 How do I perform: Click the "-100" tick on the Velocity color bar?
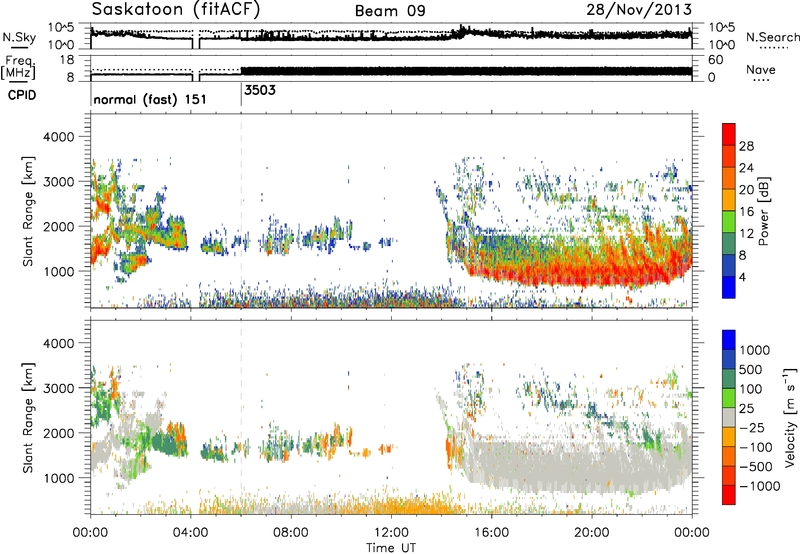[756, 447]
